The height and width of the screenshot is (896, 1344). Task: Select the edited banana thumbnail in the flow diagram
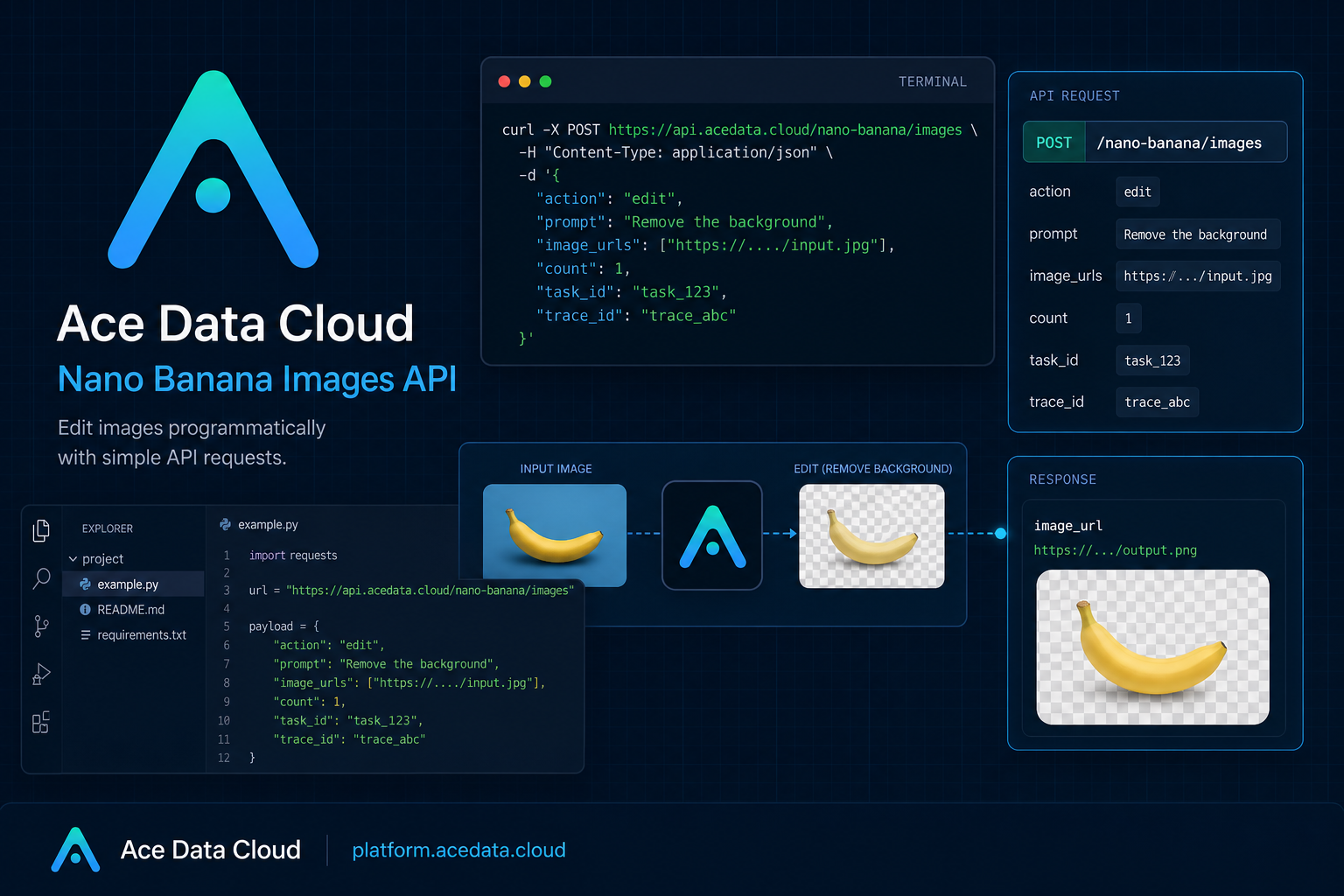(x=871, y=536)
